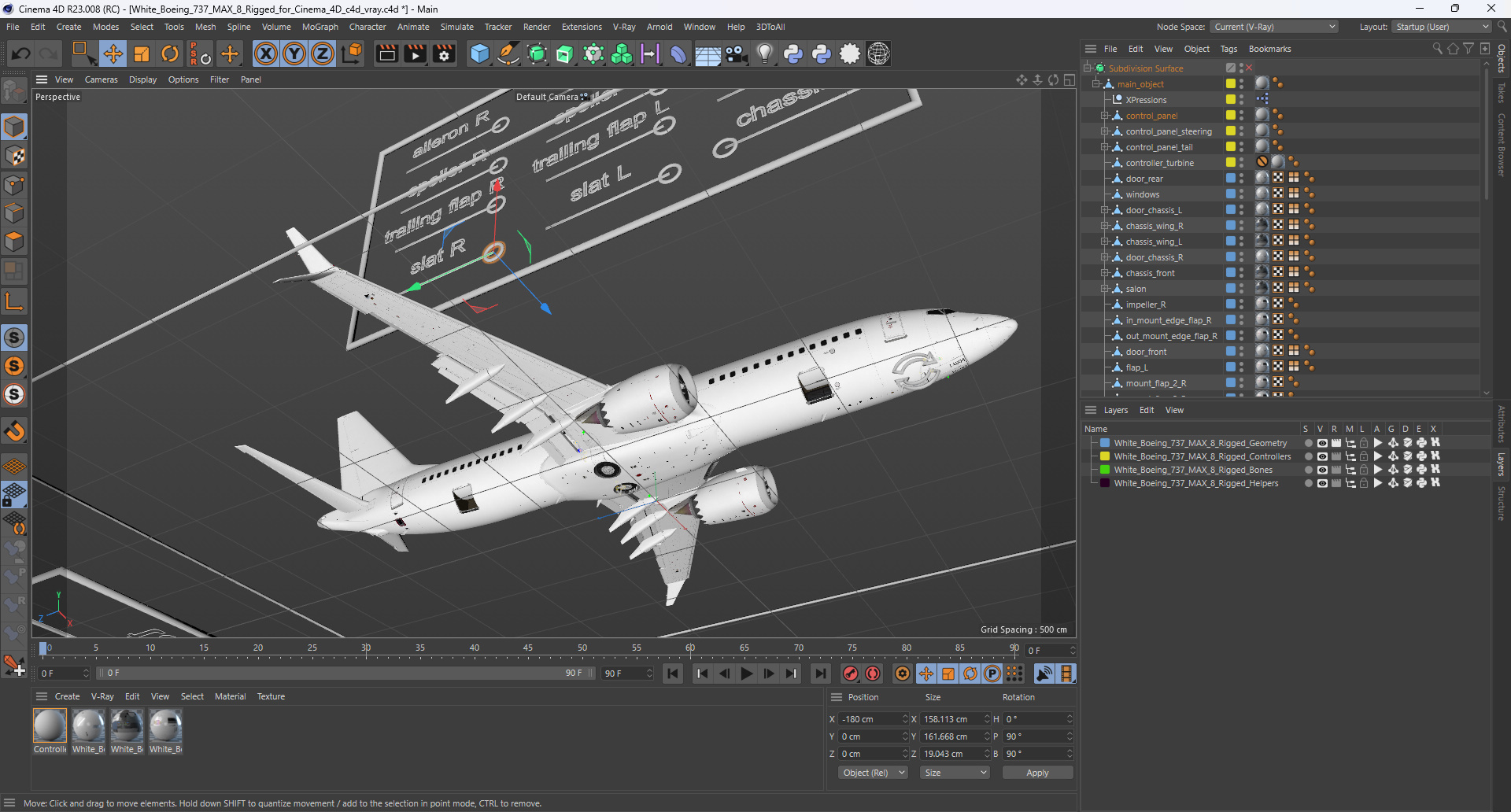
Task: Toggle Parameter keyframe recording icon
Action: [992, 674]
